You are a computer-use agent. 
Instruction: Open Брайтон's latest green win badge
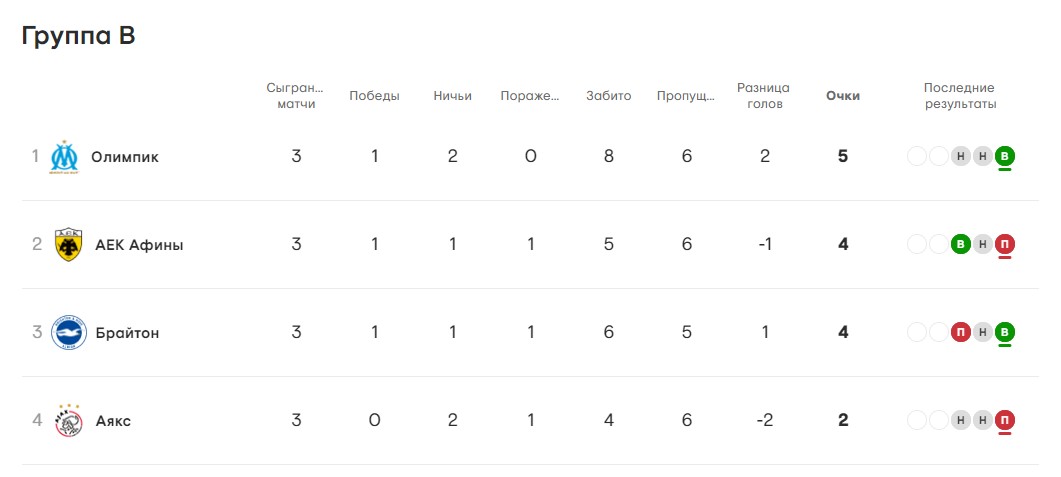tap(1005, 332)
